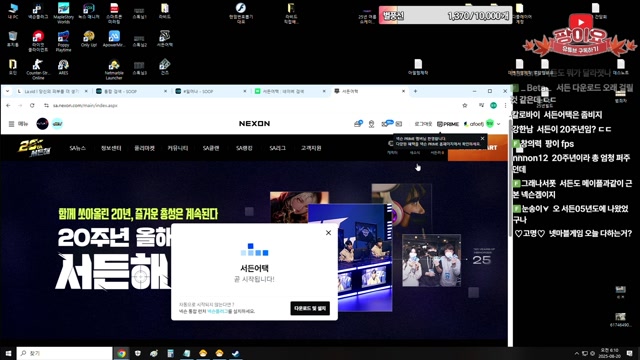Follow the blue 넥슨플러그 link in the popup

point(218,311)
